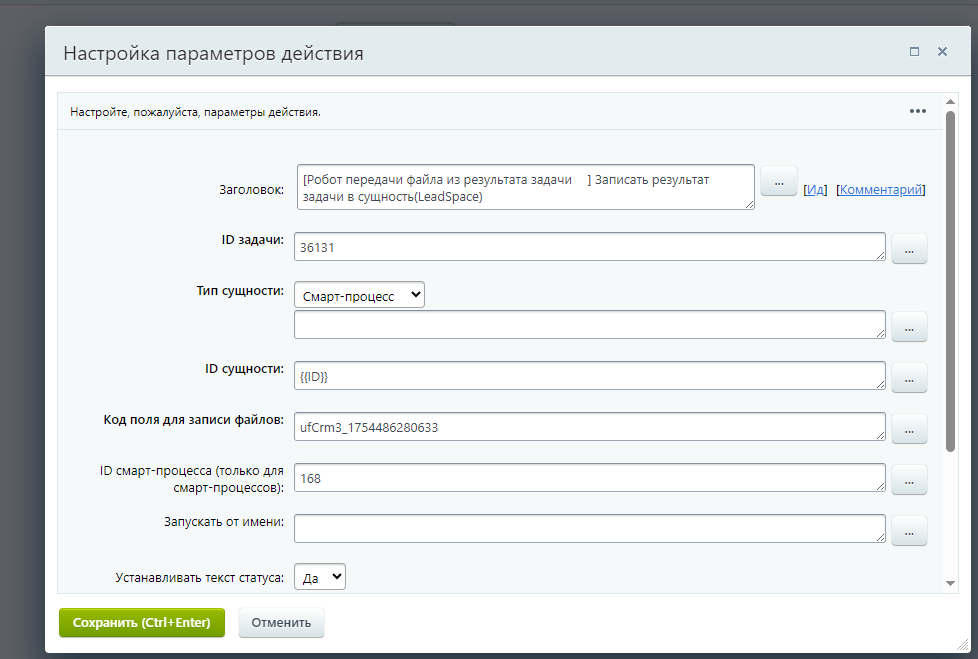
Task: Open value picker for Код поля для записи файлов
Action: coord(909,429)
